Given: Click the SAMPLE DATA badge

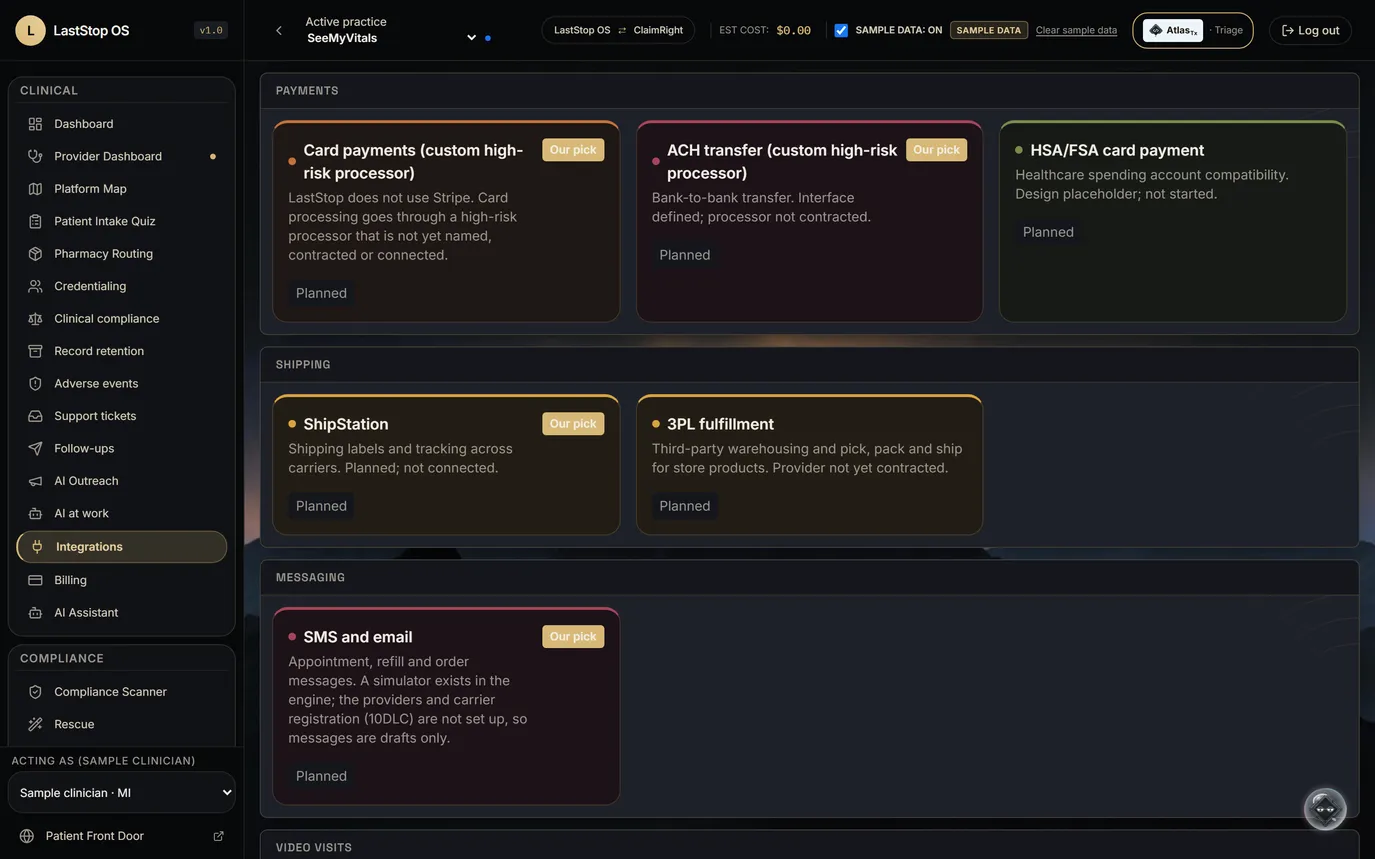Looking at the screenshot, I should [989, 30].
